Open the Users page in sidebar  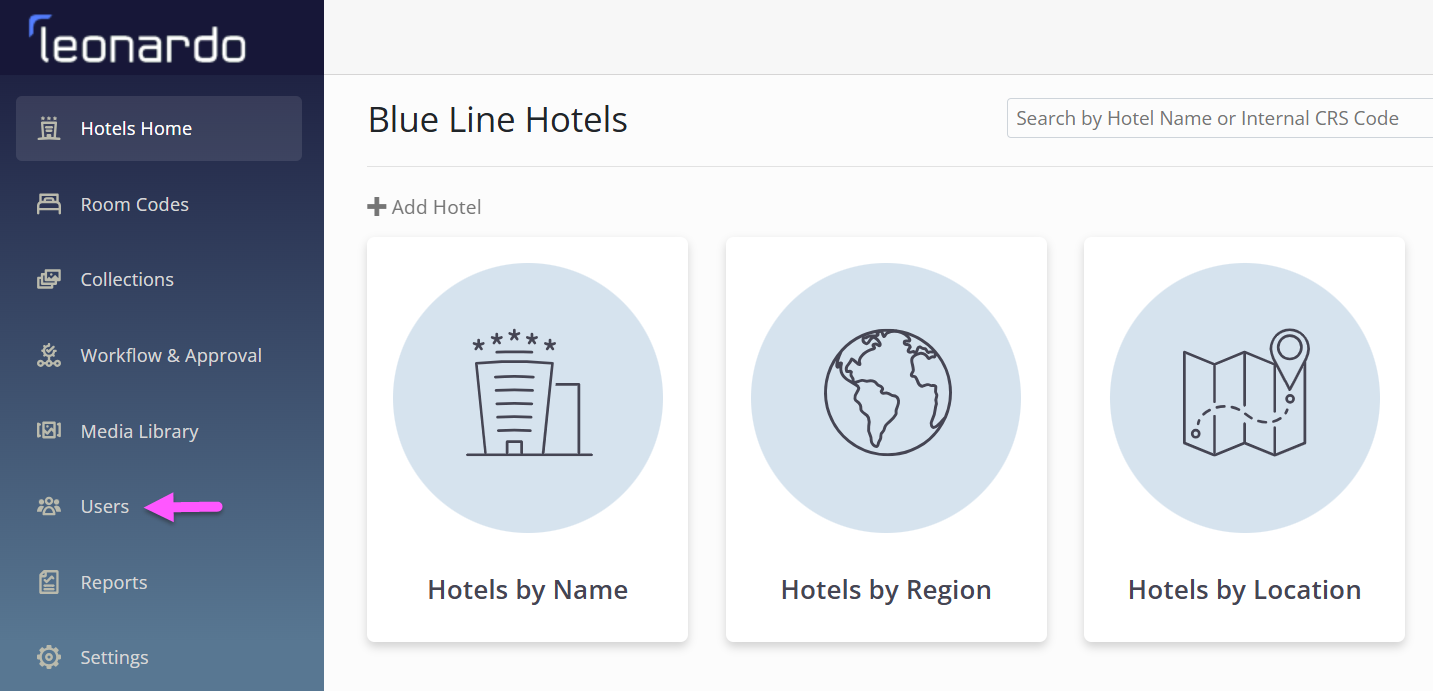(x=159, y=506)
